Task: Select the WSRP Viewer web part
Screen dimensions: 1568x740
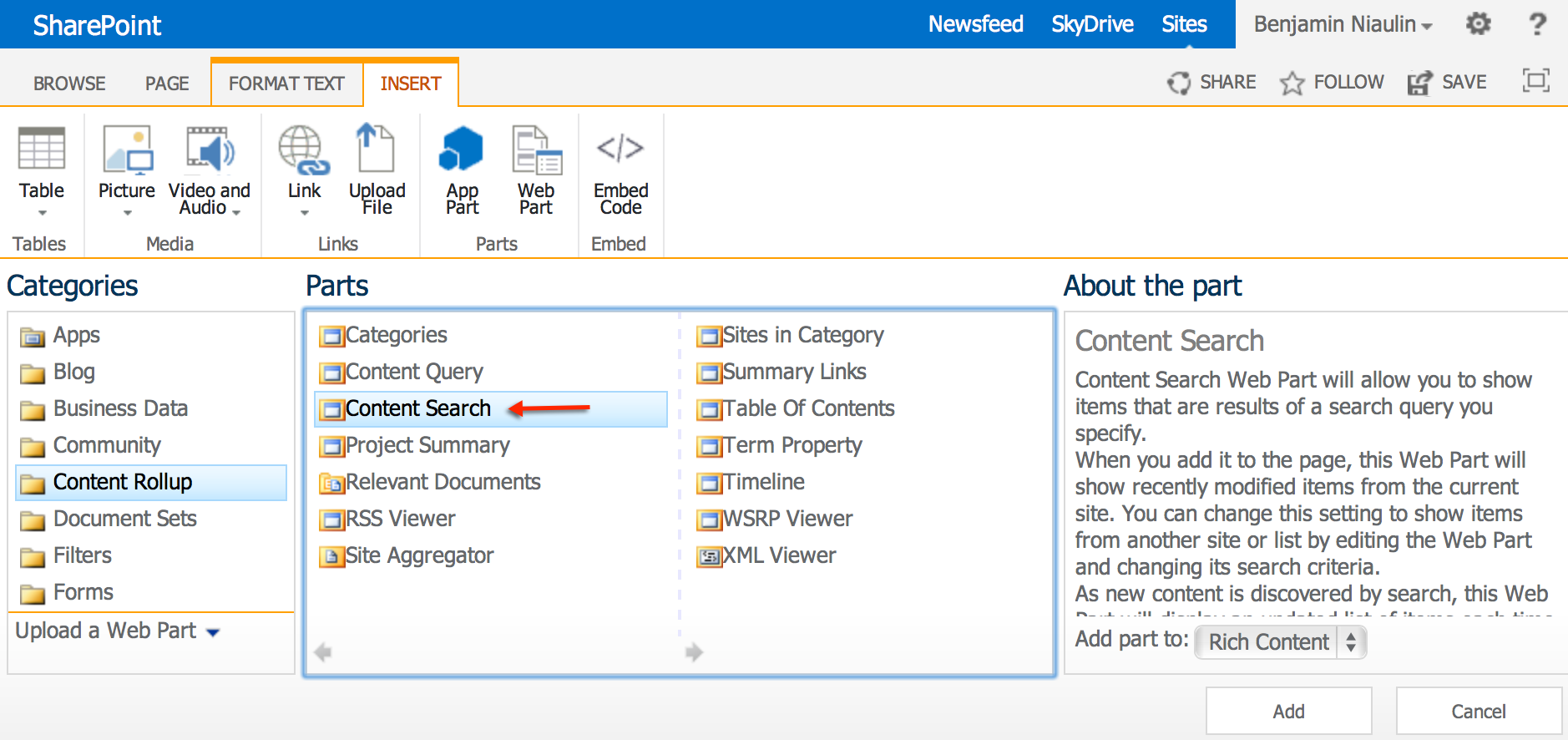Action: click(x=775, y=519)
